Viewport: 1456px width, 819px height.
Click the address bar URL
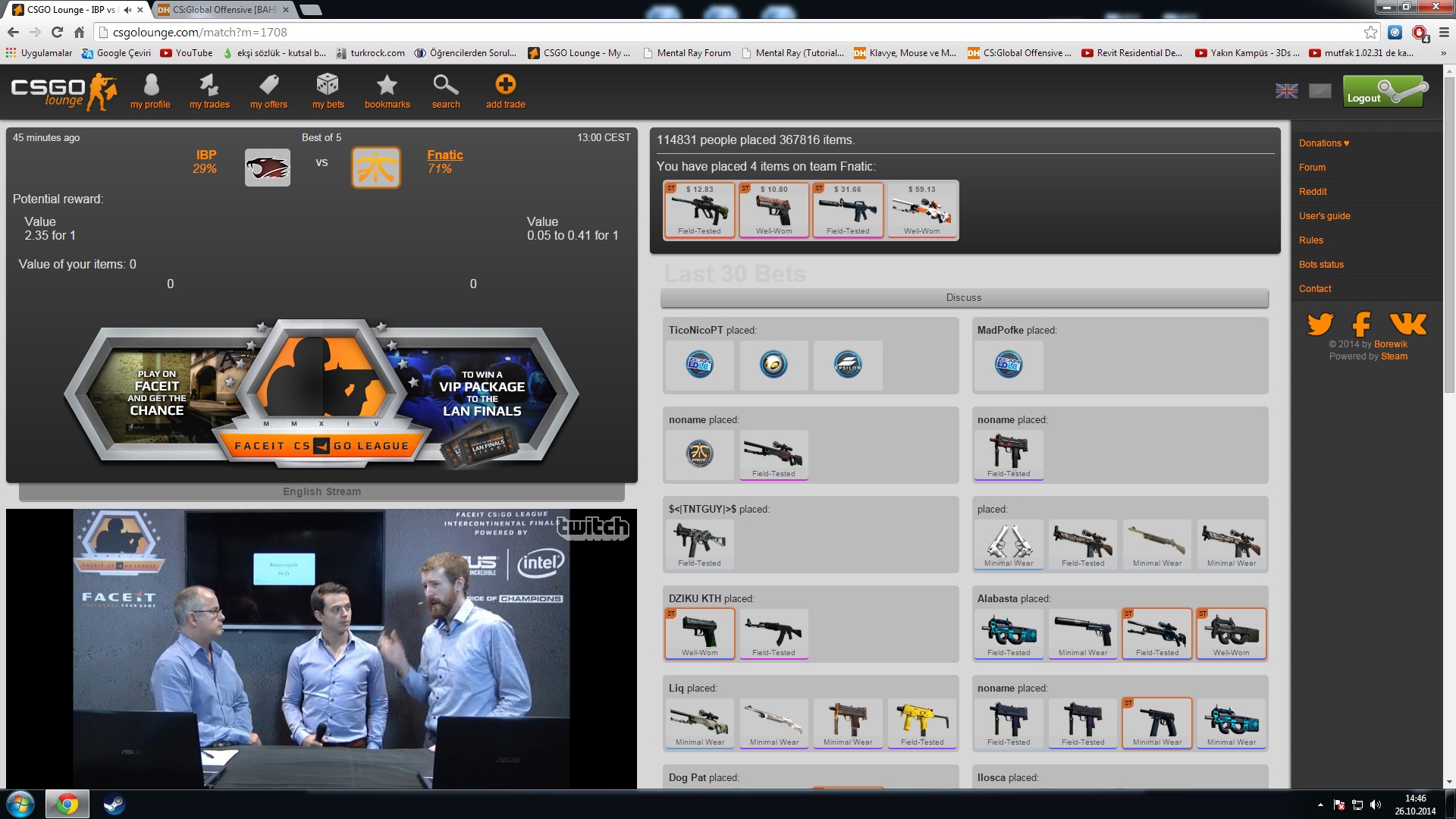click(200, 33)
